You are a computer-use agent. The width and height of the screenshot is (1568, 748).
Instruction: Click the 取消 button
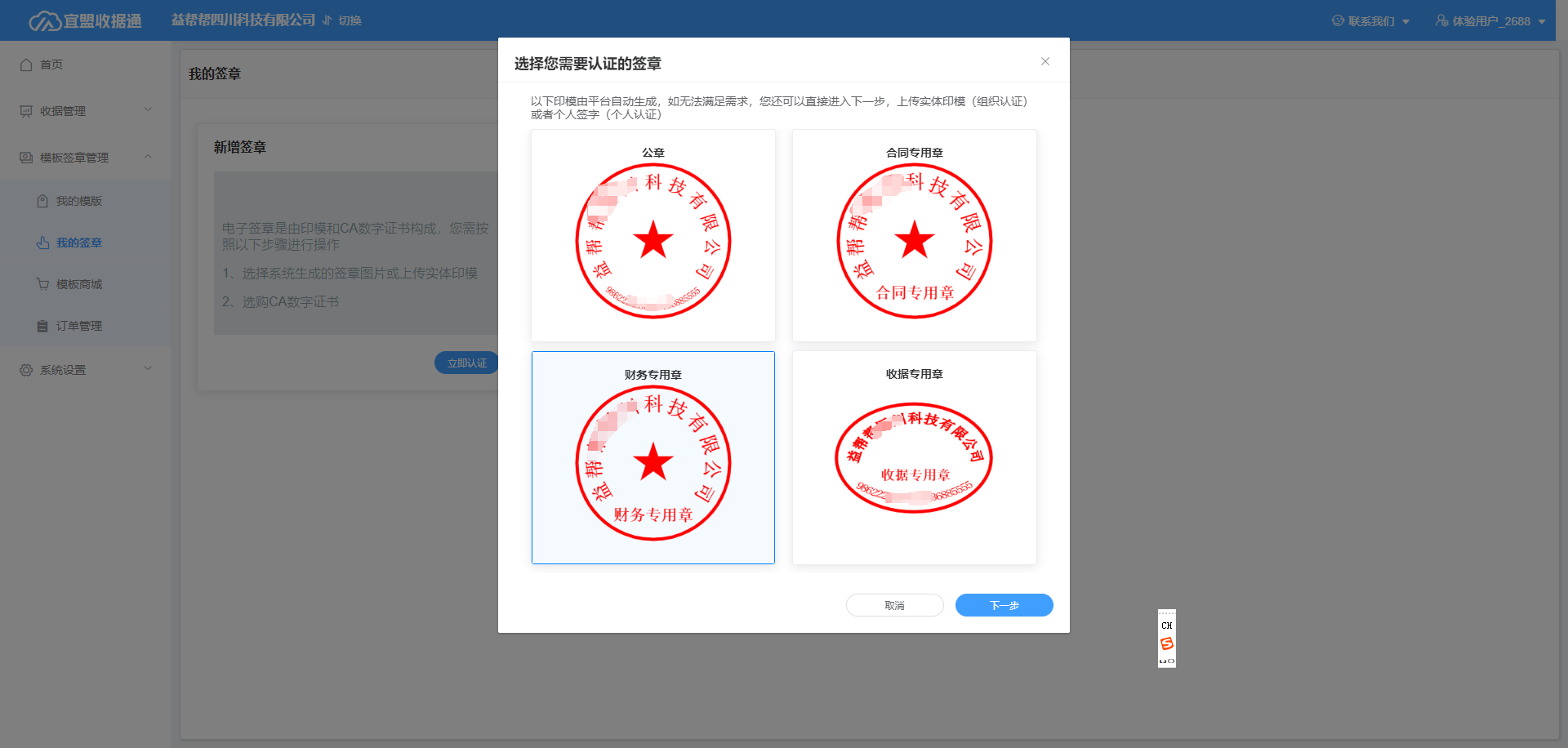pyautogui.click(x=894, y=605)
